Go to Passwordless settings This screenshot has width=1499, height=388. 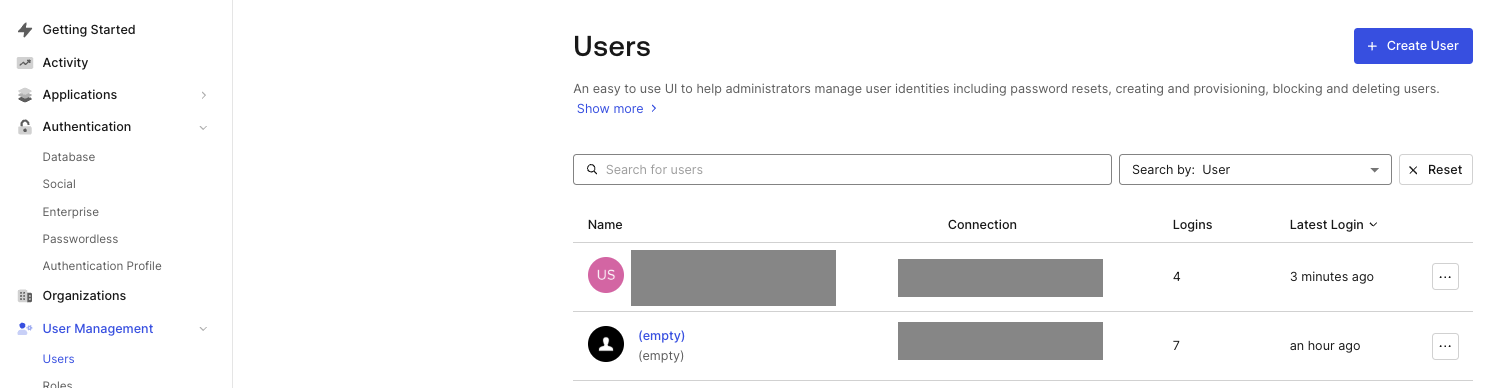(80, 239)
